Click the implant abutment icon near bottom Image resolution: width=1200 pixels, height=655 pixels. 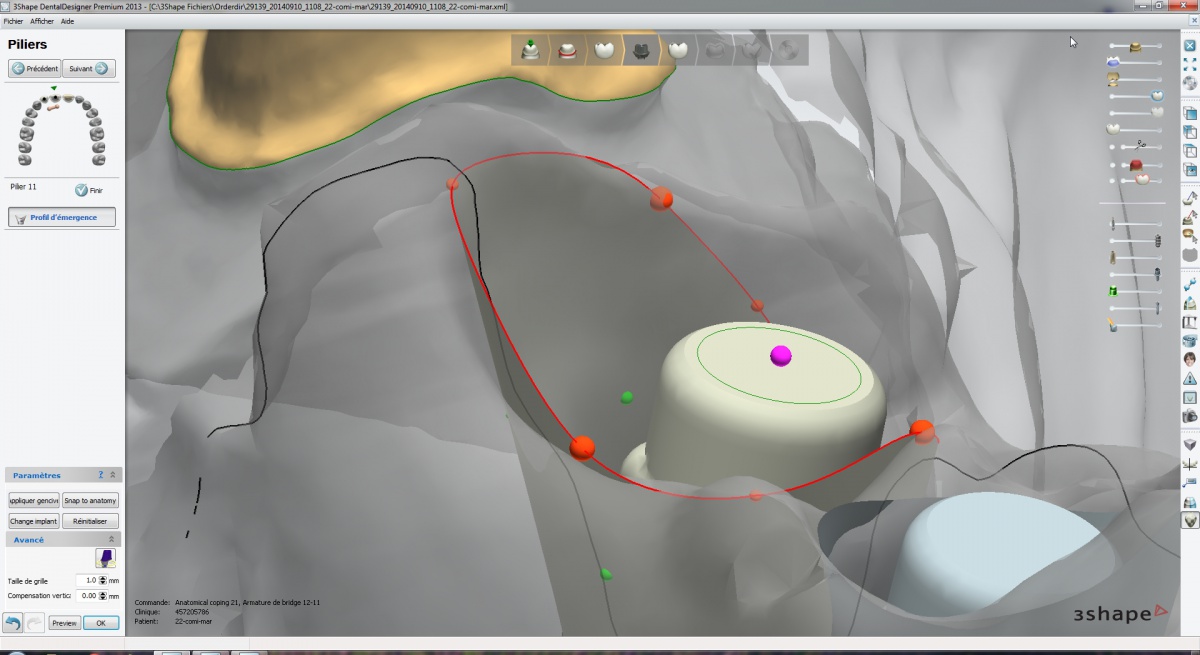[x=1190, y=502]
